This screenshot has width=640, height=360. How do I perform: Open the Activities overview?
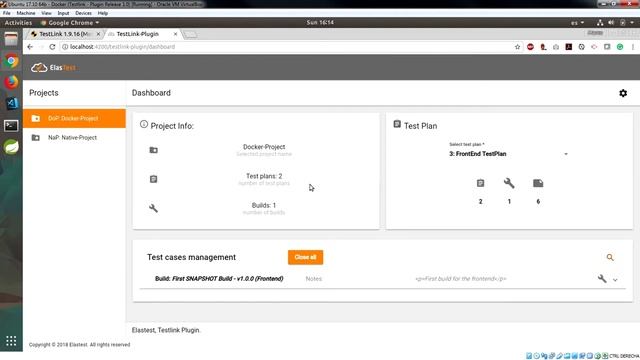coord(18,22)
